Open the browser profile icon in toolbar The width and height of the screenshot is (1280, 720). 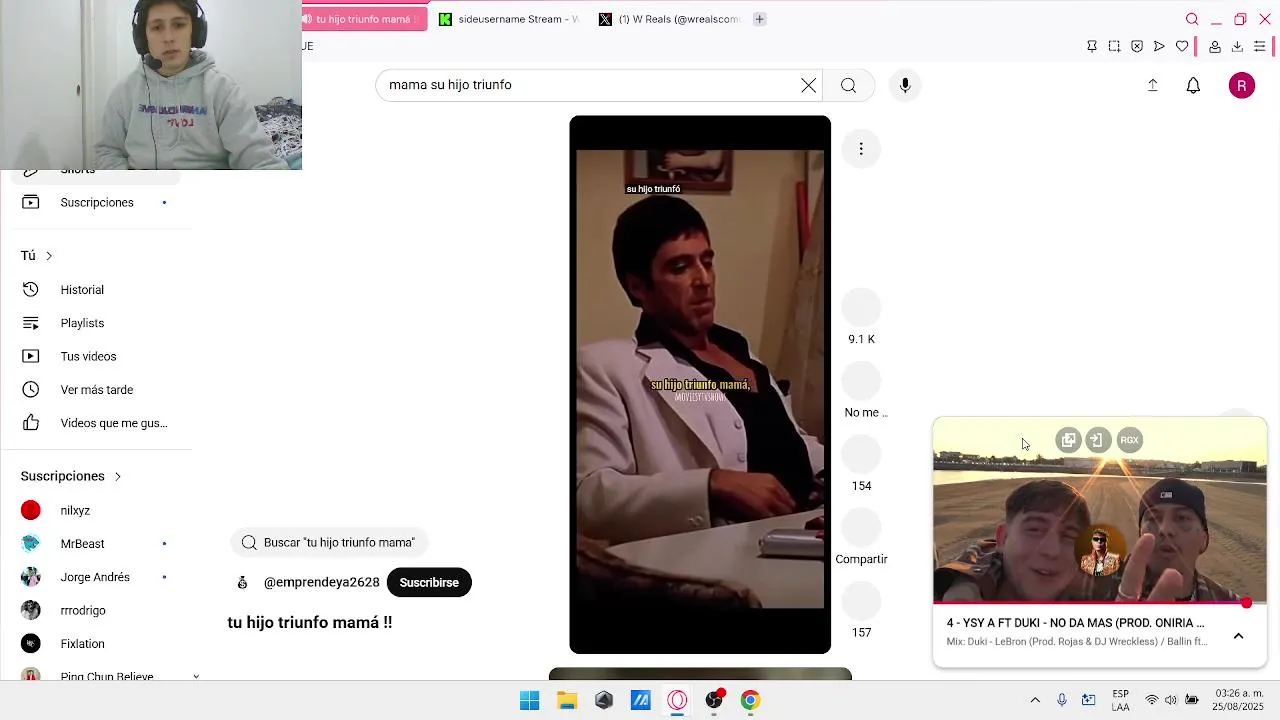(1215, 46)
